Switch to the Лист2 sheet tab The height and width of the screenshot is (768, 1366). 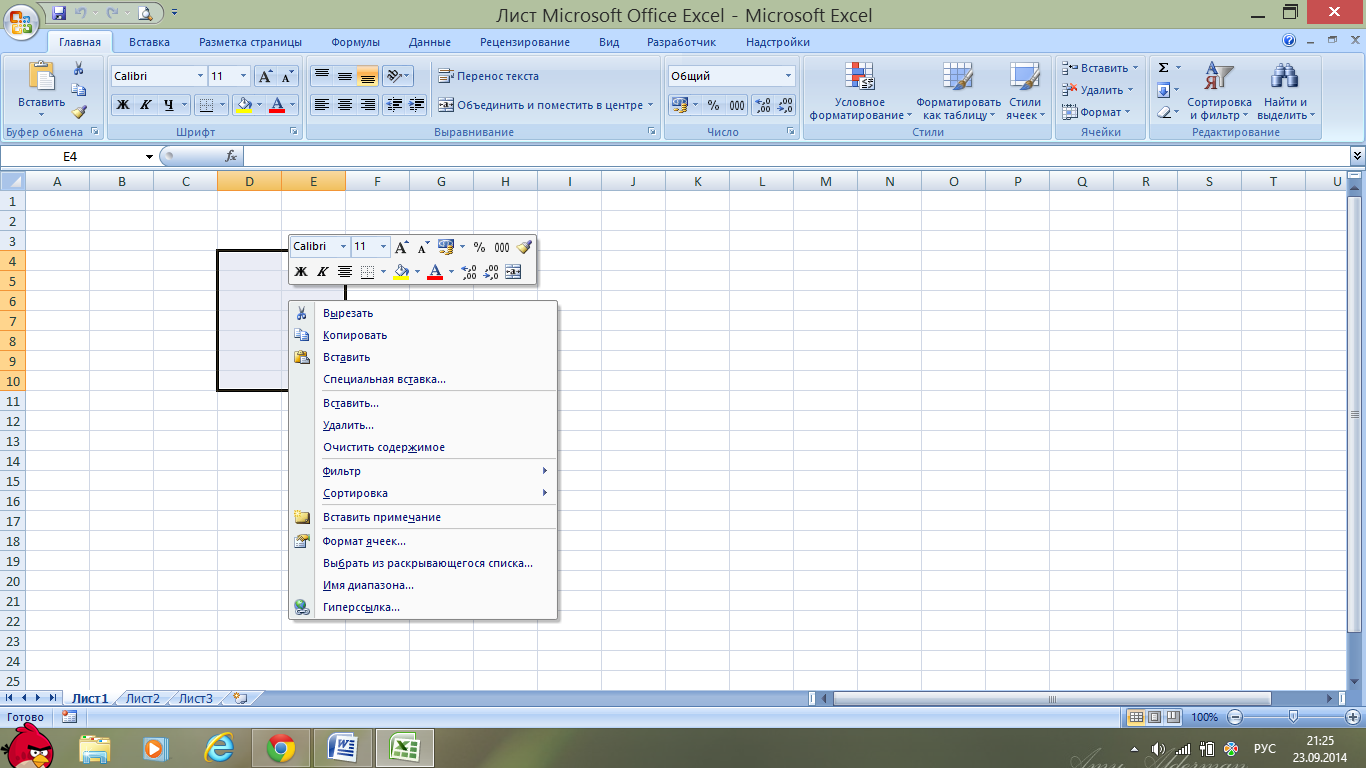click(142, 699)
